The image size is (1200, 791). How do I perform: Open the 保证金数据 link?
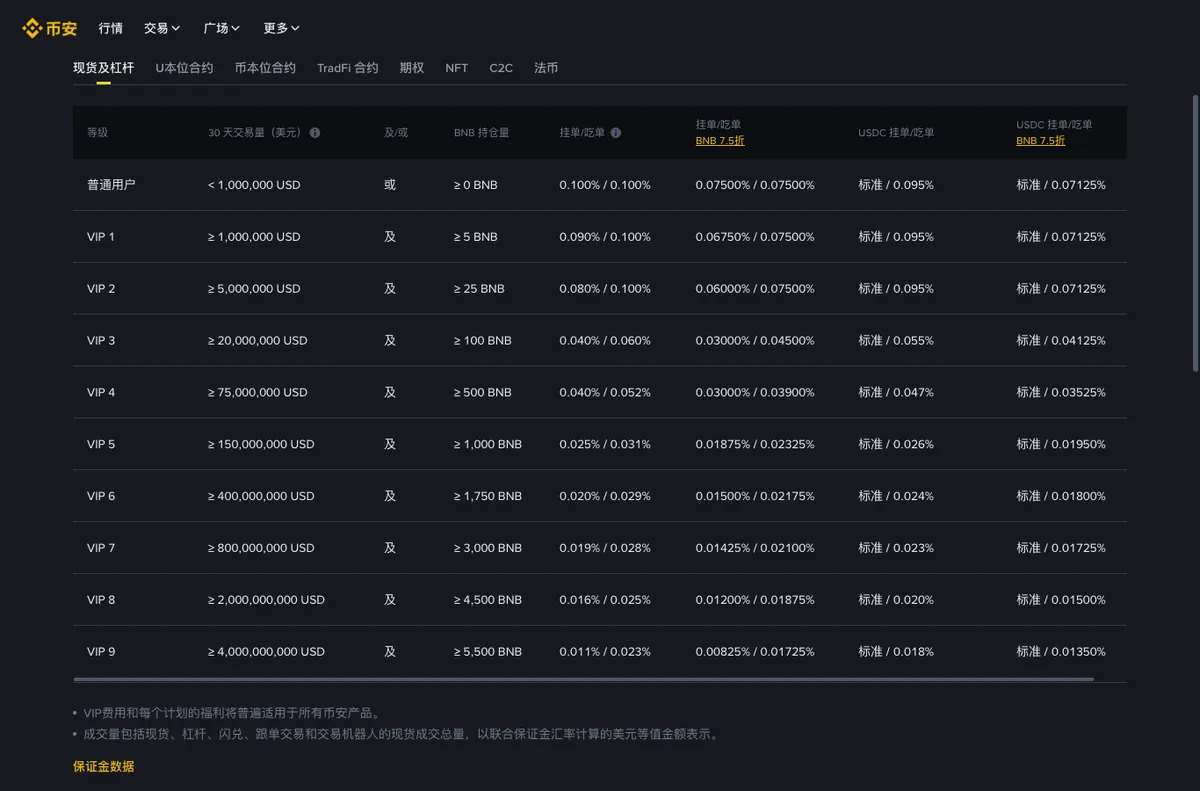click(x=103, y=767)
